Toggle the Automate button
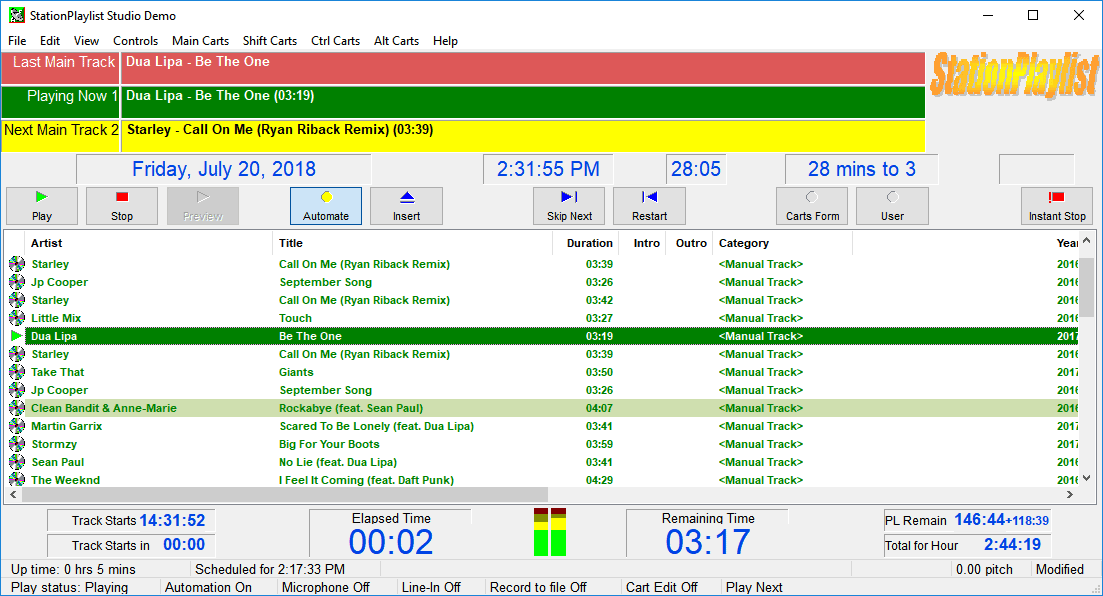Viewport: 1103px width, 596px height. pyautogui.click(x=326, y=206)
